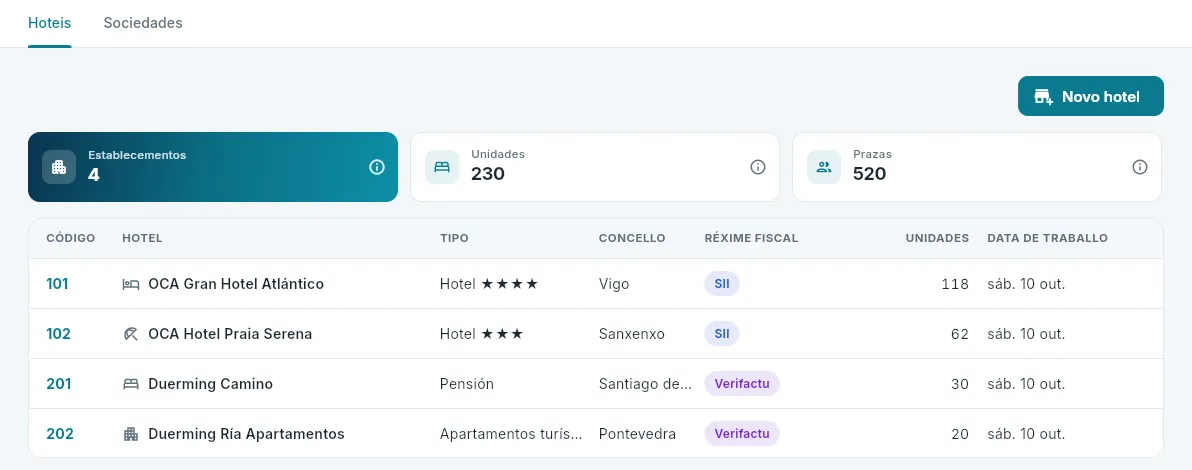Show info for Establecementos card
The height and width of the screenshot is (470, 1192).
pos(377,167)
